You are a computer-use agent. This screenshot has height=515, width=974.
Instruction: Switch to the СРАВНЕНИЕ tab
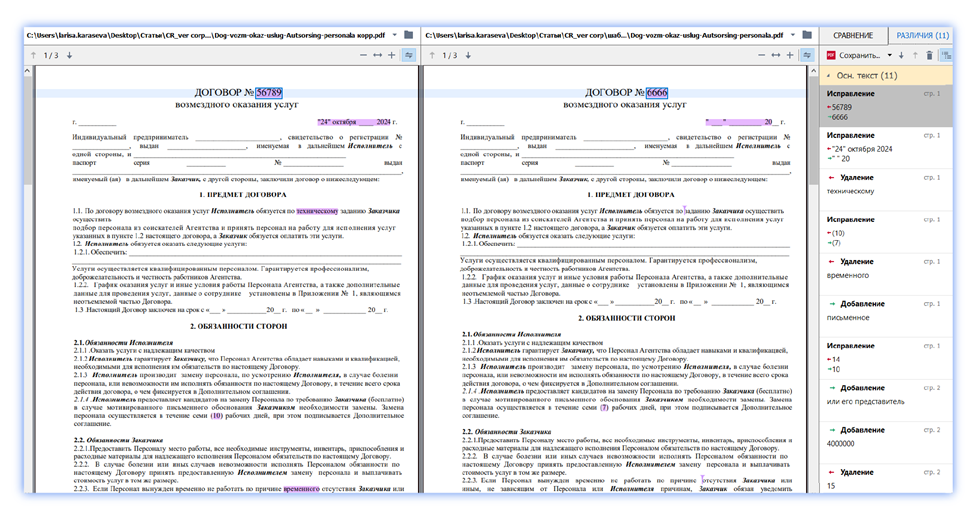pos(853,35)
